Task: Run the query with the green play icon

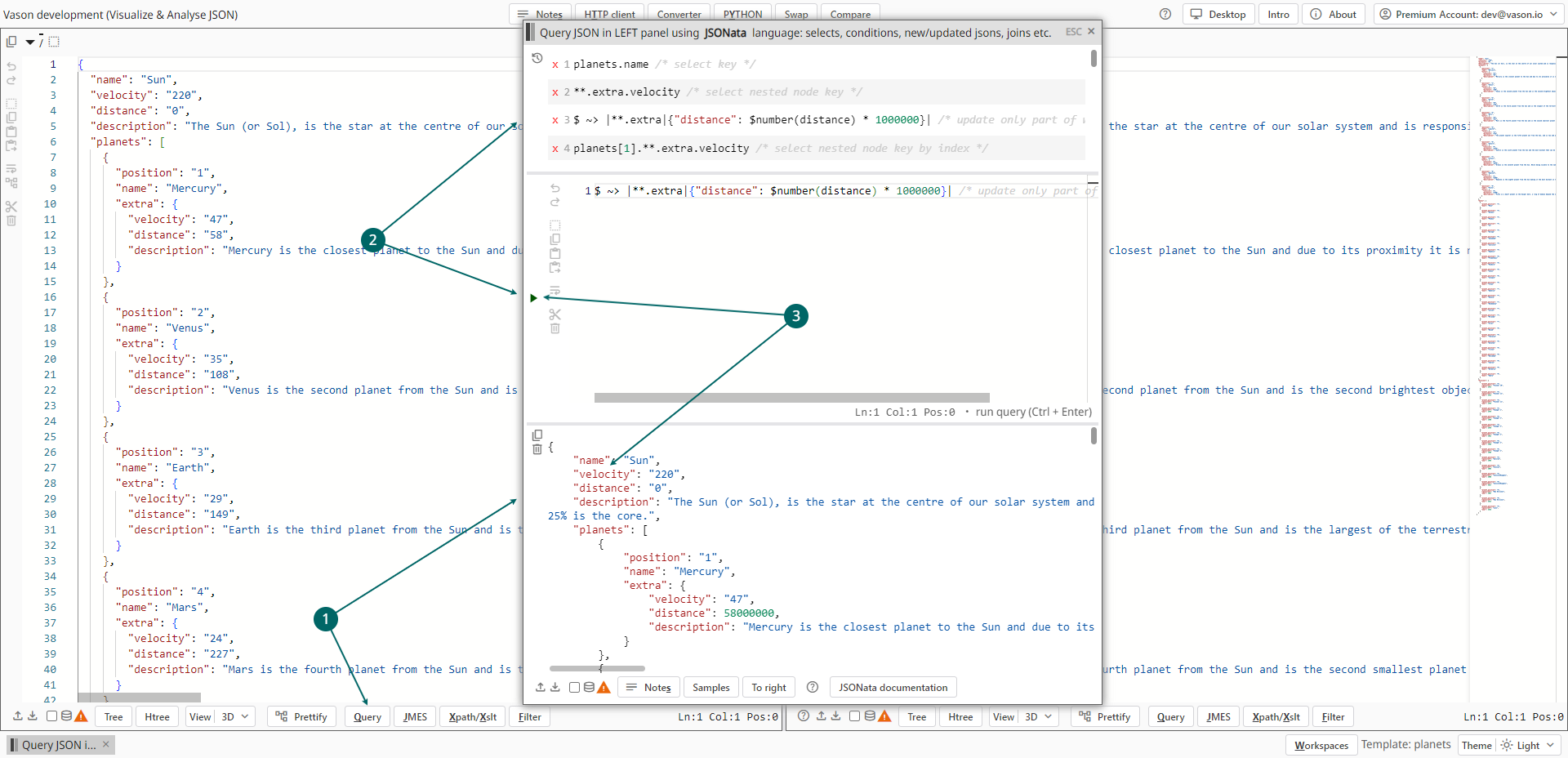Action: (533, 298)
